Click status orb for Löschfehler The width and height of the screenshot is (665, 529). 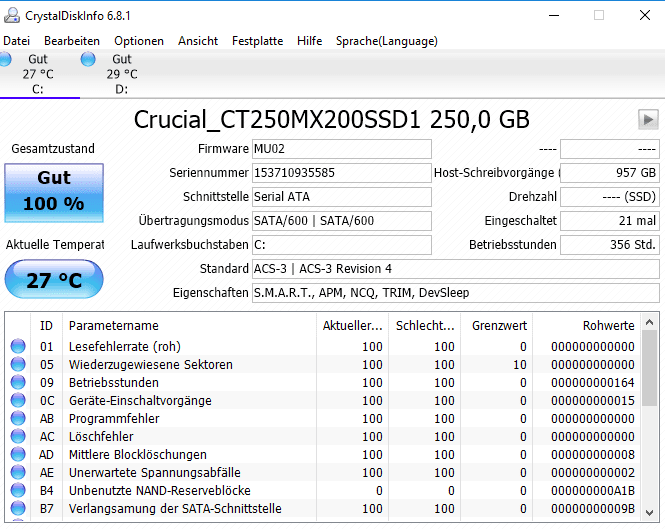pyautogui.click(x=18, y=436)
